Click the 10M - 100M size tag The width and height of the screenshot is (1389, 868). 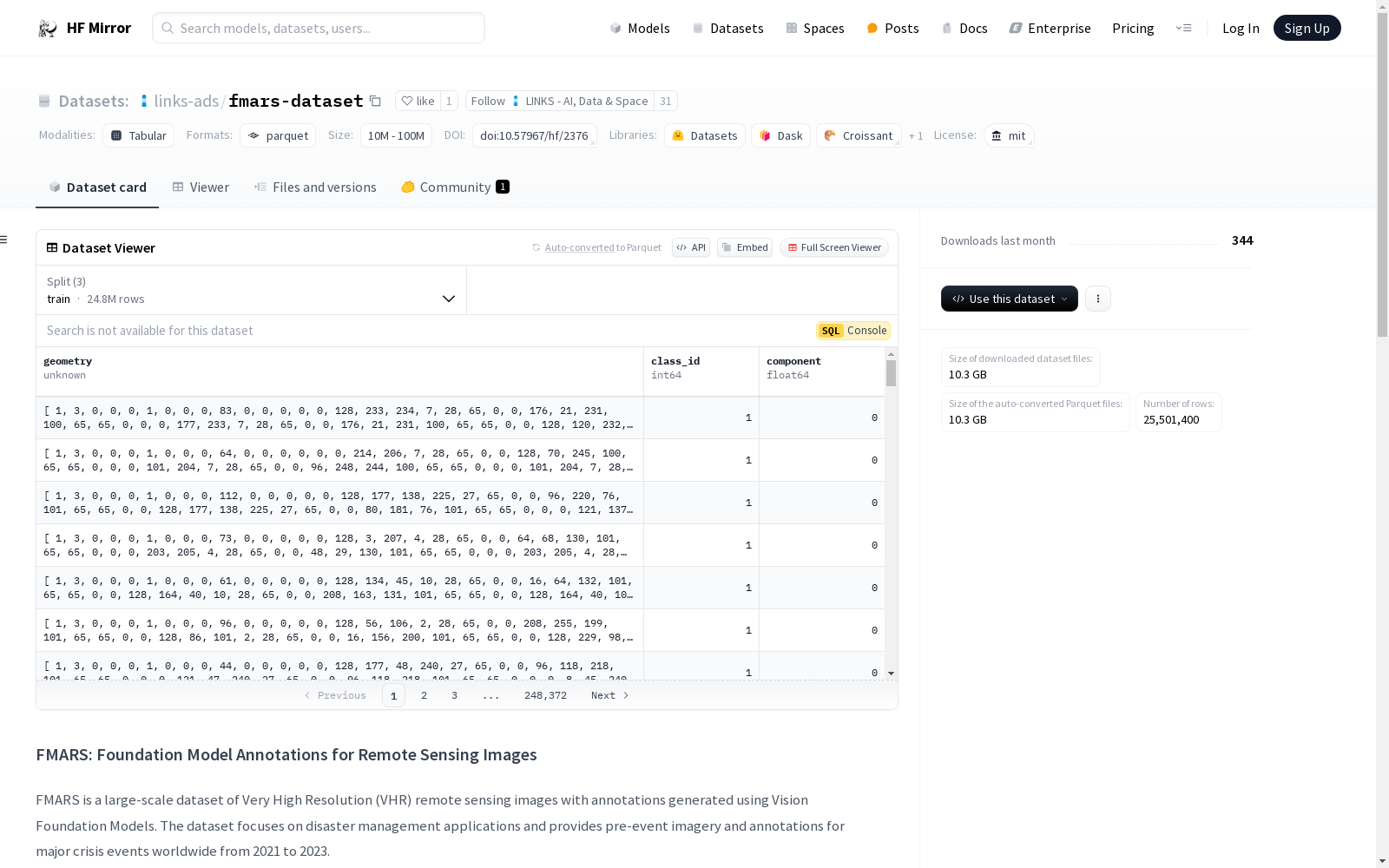point(396,135)
